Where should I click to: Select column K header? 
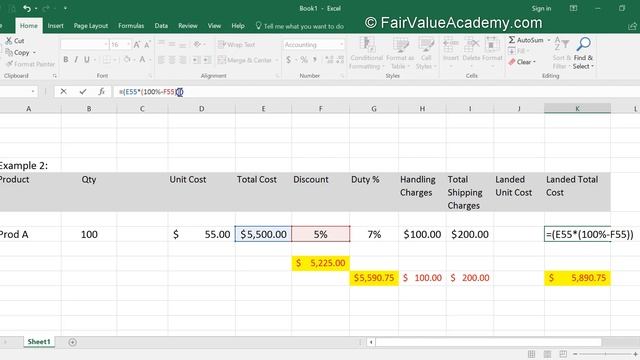coord(577,109)
